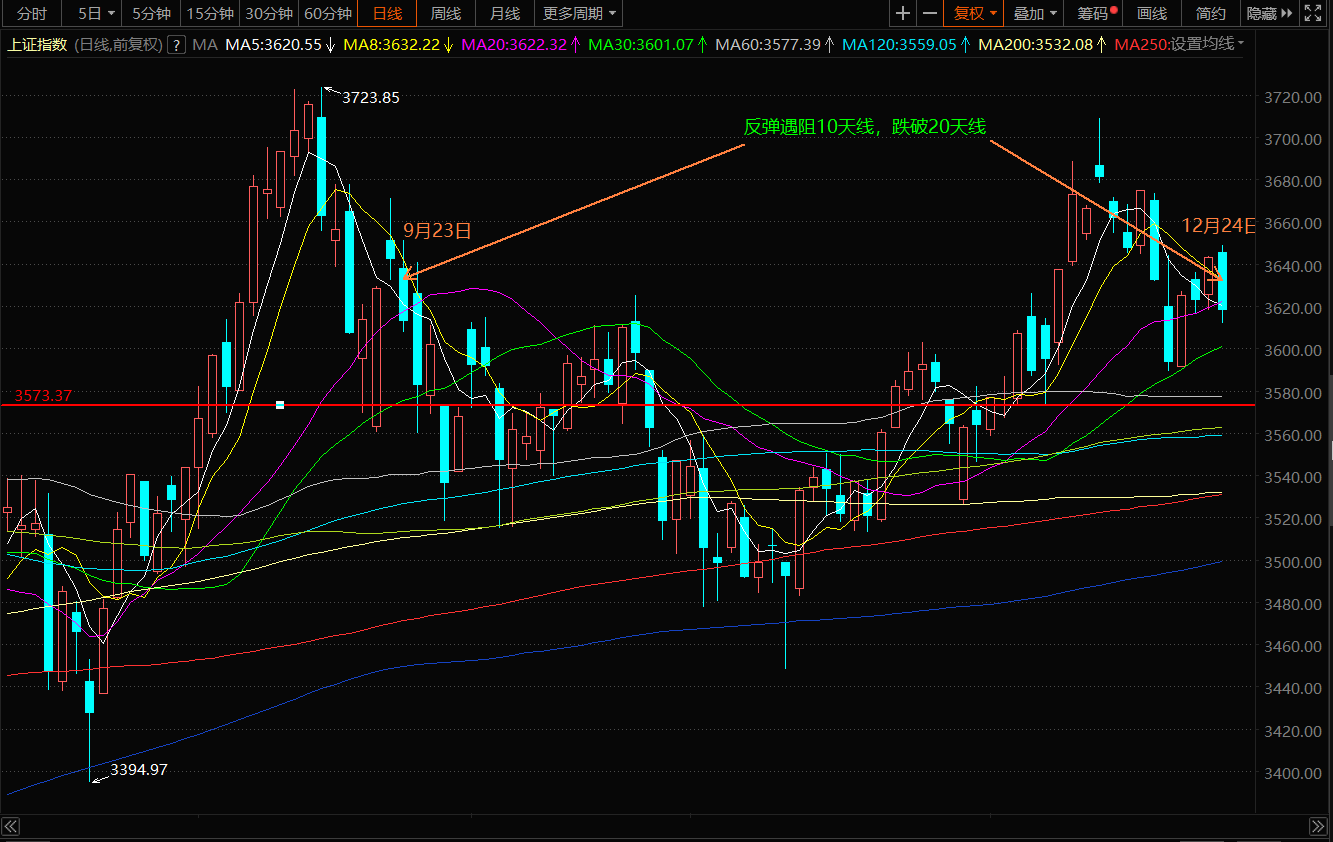Click the 3600.00 price axis label
The height and width of the screenshot is (842, 1333).
(x=1291, y=351)
